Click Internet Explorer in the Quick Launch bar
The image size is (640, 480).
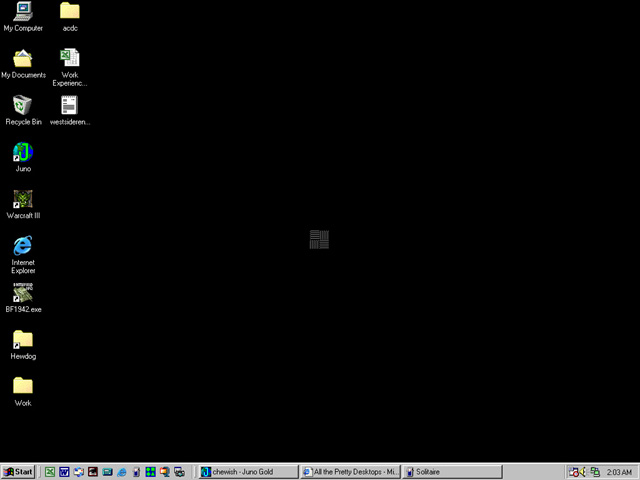coord(122,471)
